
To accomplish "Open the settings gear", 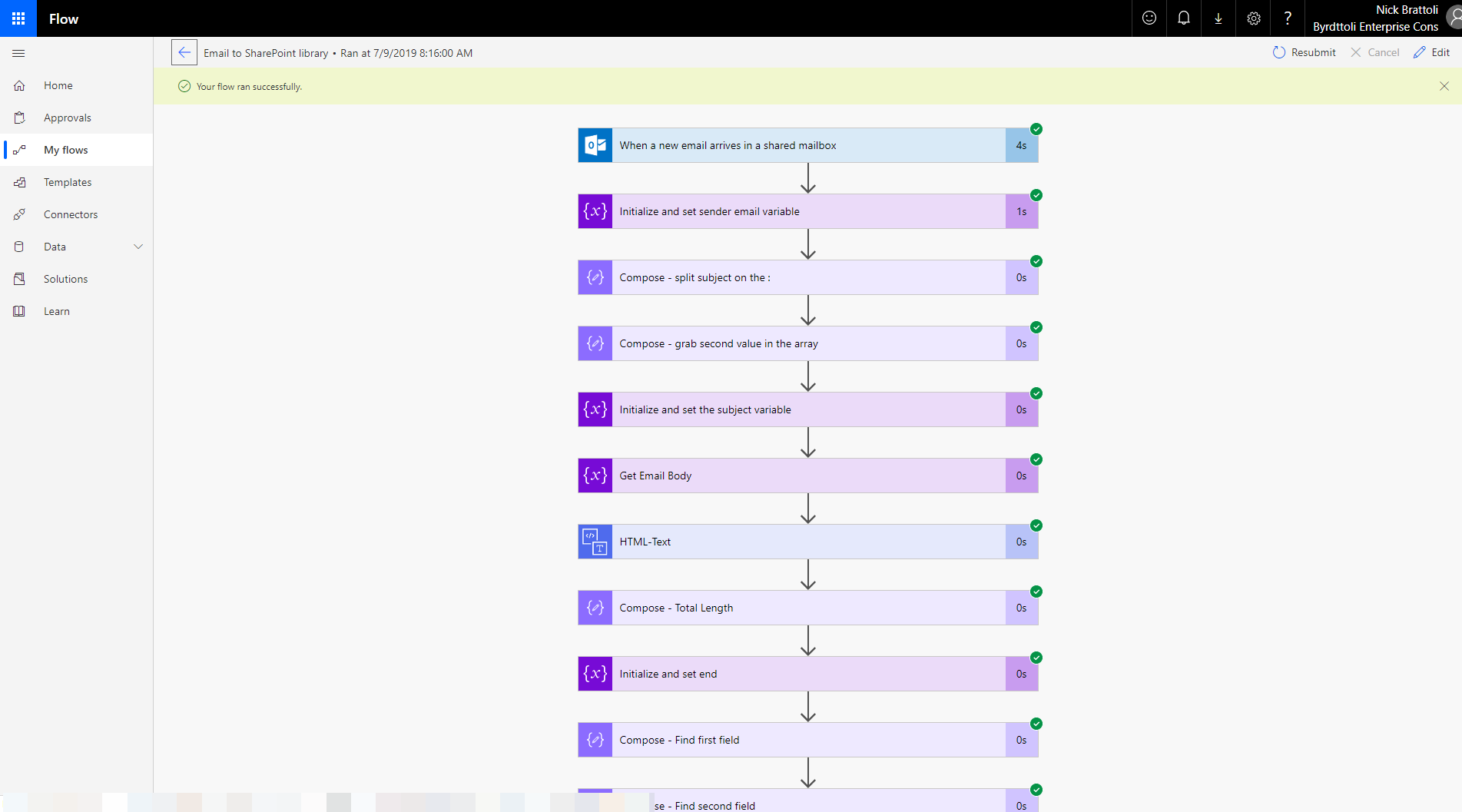I will [x=1254, y=18].
